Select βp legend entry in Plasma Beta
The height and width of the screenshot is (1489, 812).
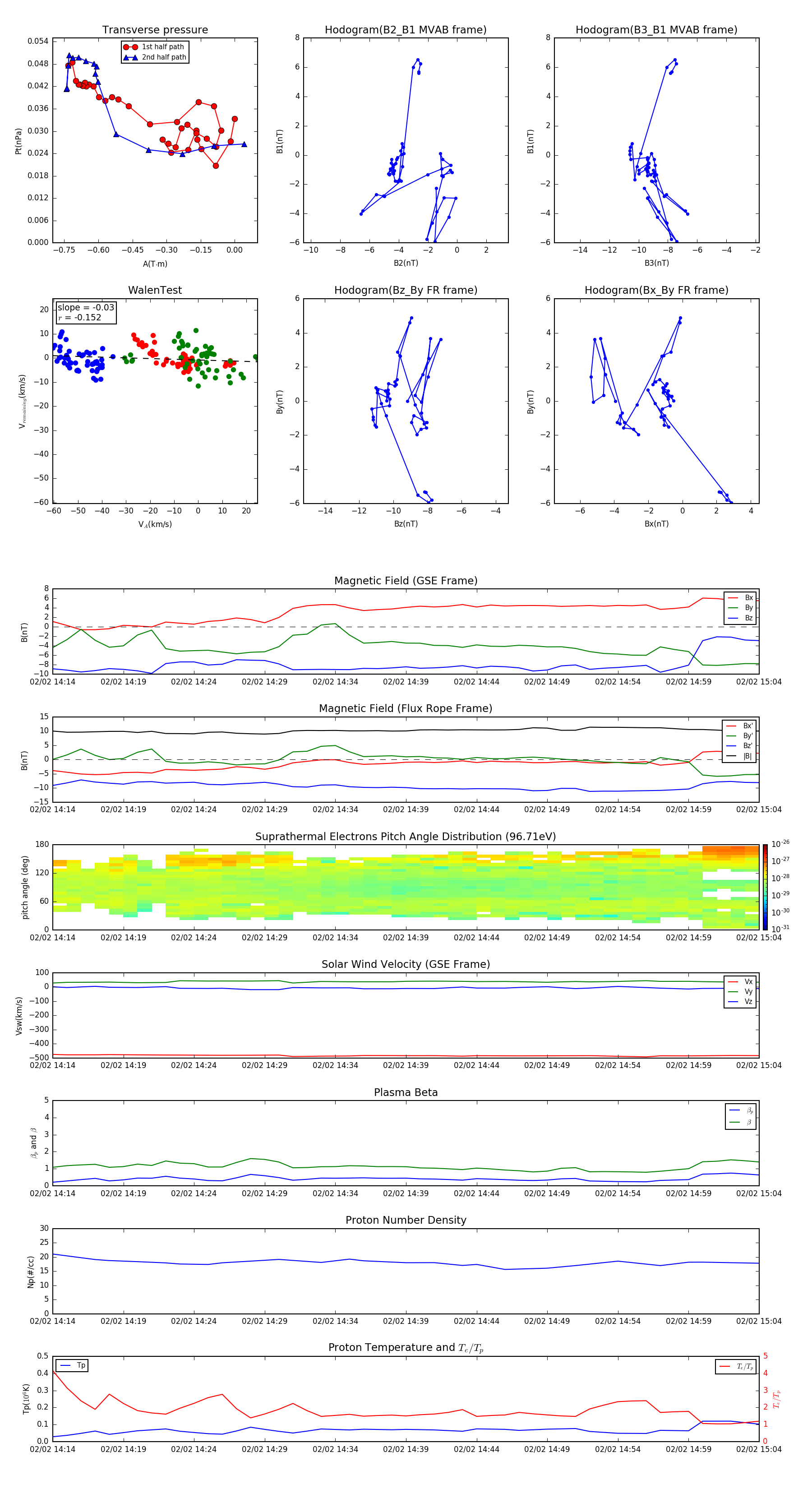742,1110
